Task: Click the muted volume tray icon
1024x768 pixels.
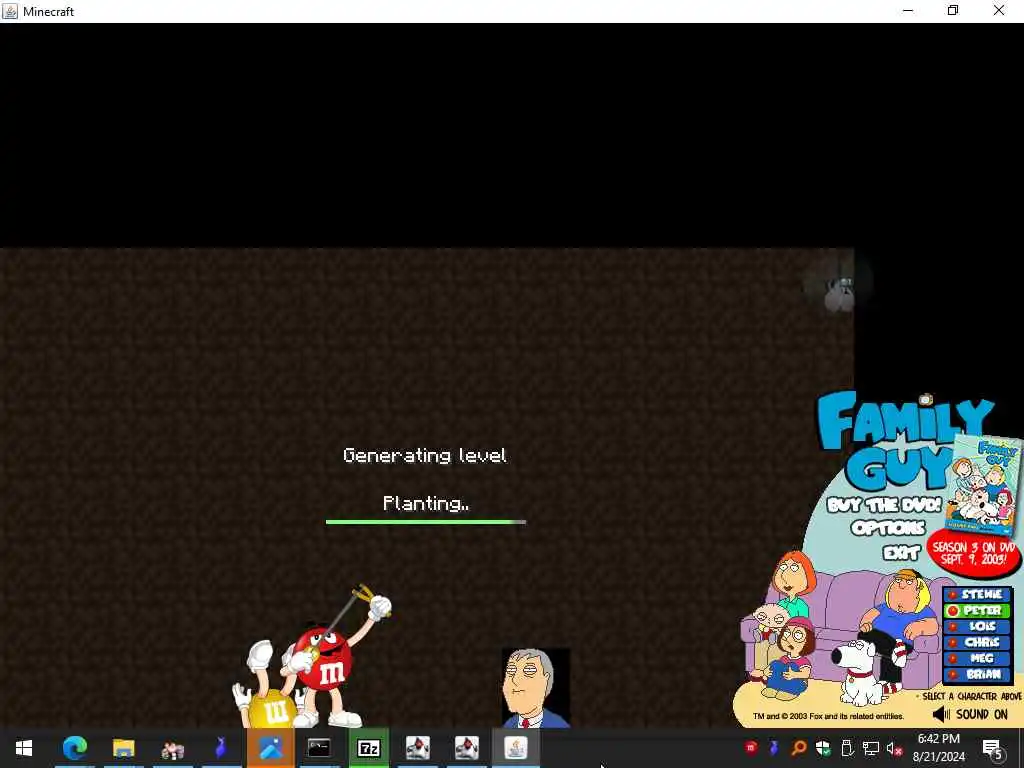Action: click(895, 748)
